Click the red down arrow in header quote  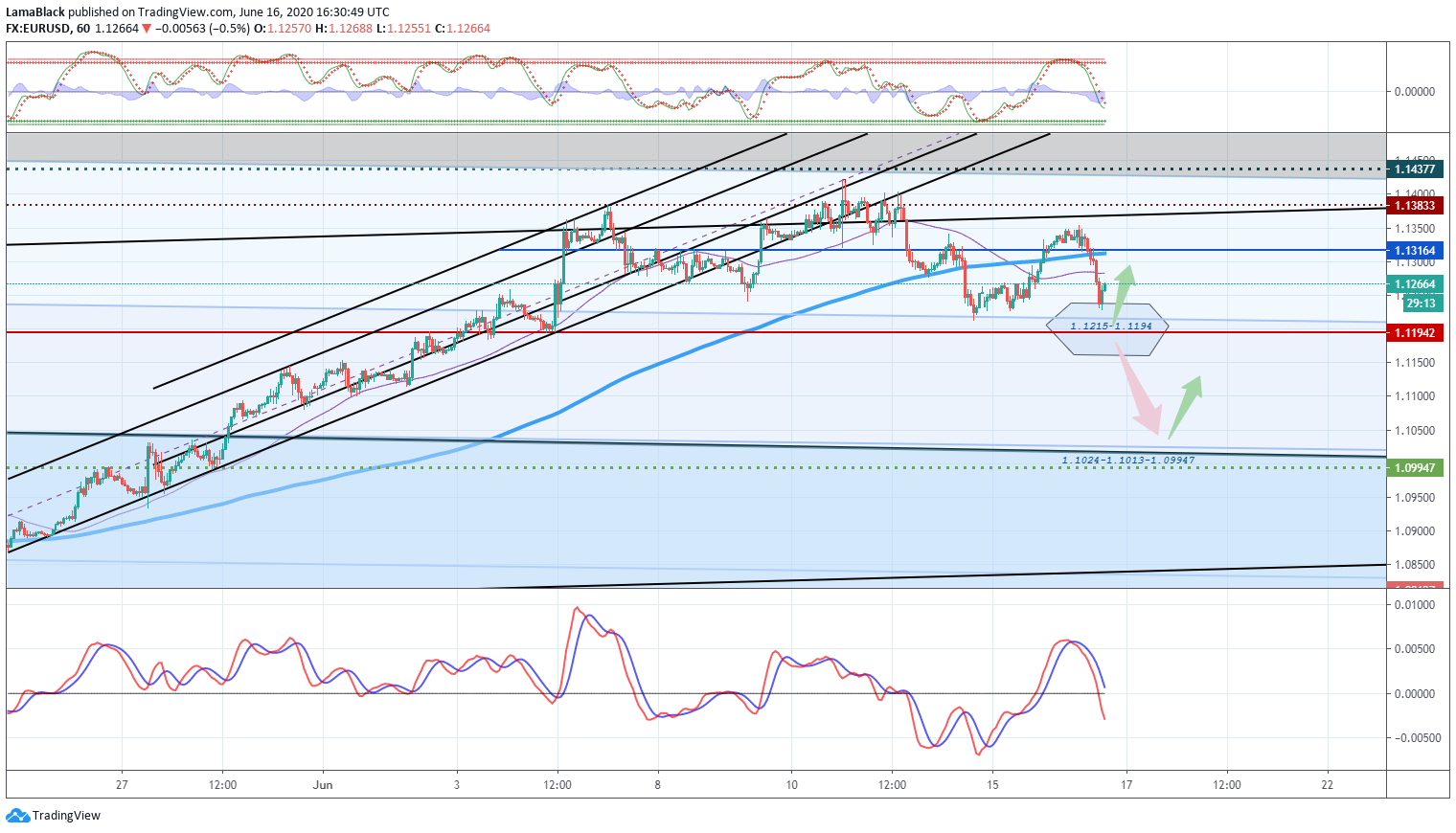tap(147, 29)
